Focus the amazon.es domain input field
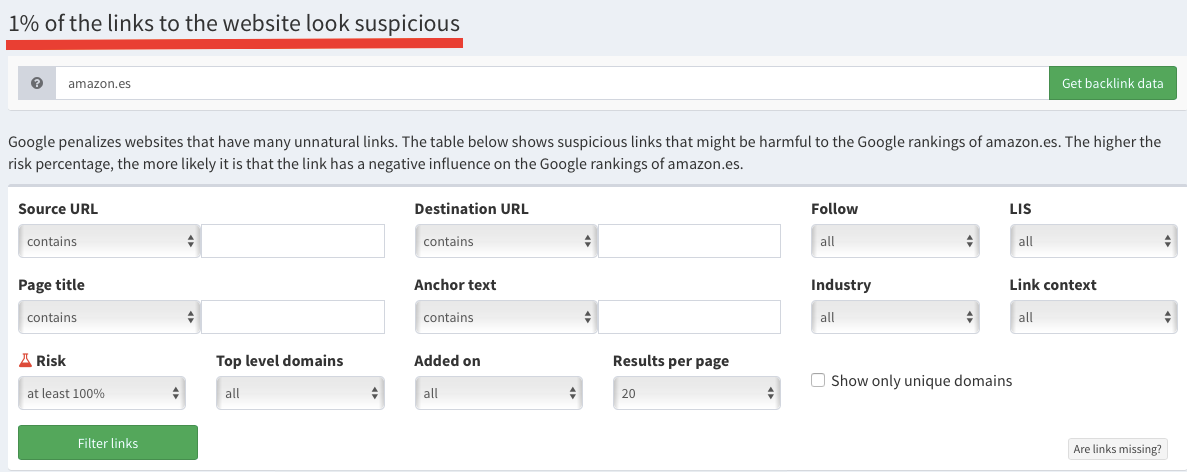 click(x=550, y=84)
